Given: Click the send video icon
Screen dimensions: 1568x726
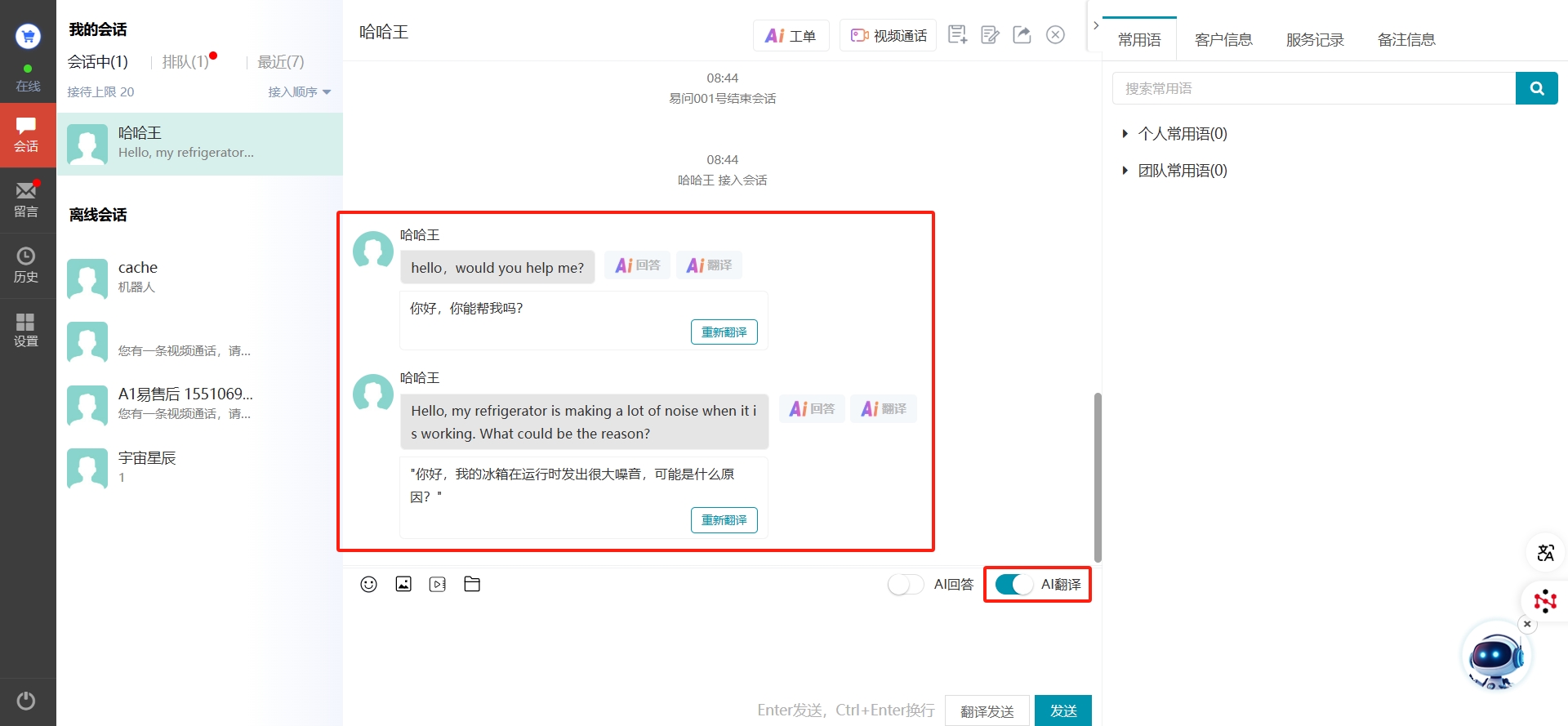Looking at the screenshot, I should (x=438, y=584).
